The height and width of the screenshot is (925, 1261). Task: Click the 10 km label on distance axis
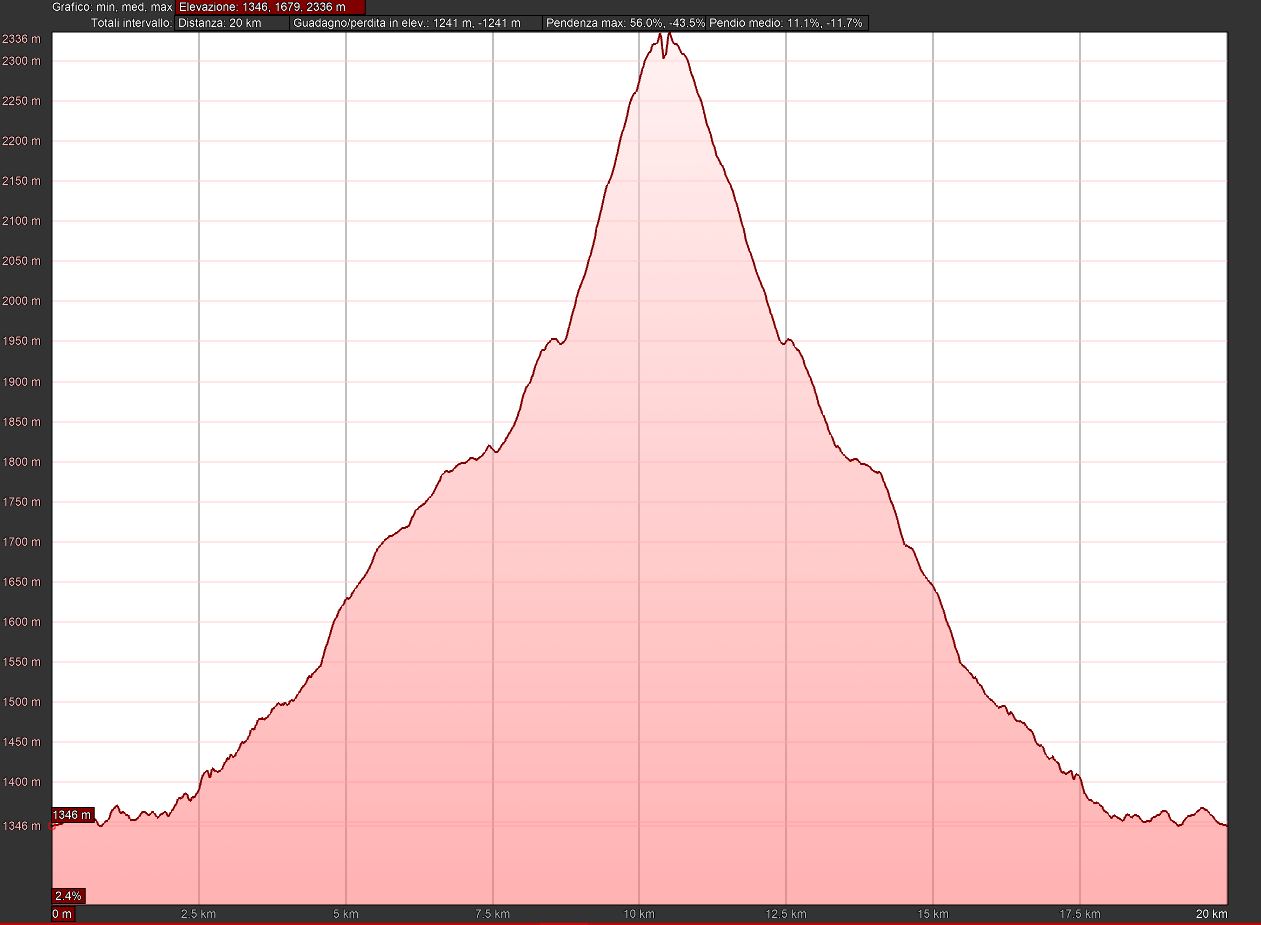point(639,914)
